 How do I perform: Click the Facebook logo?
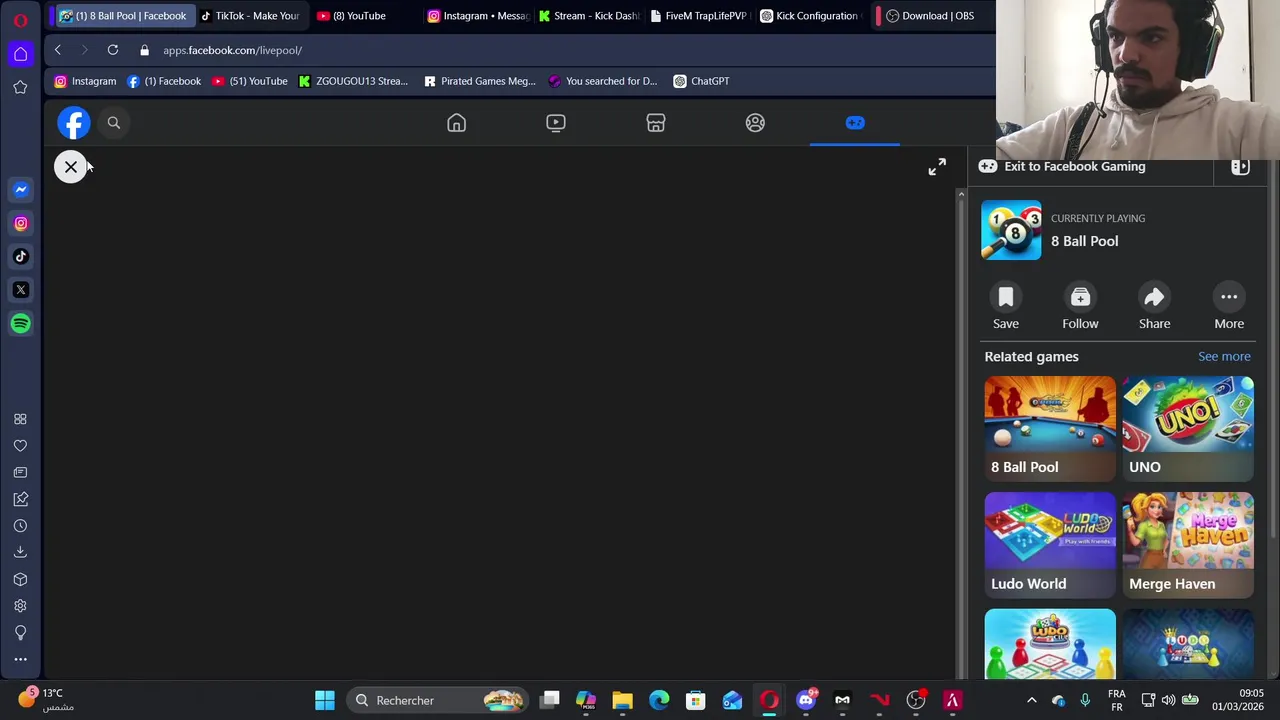click(74, 123)
